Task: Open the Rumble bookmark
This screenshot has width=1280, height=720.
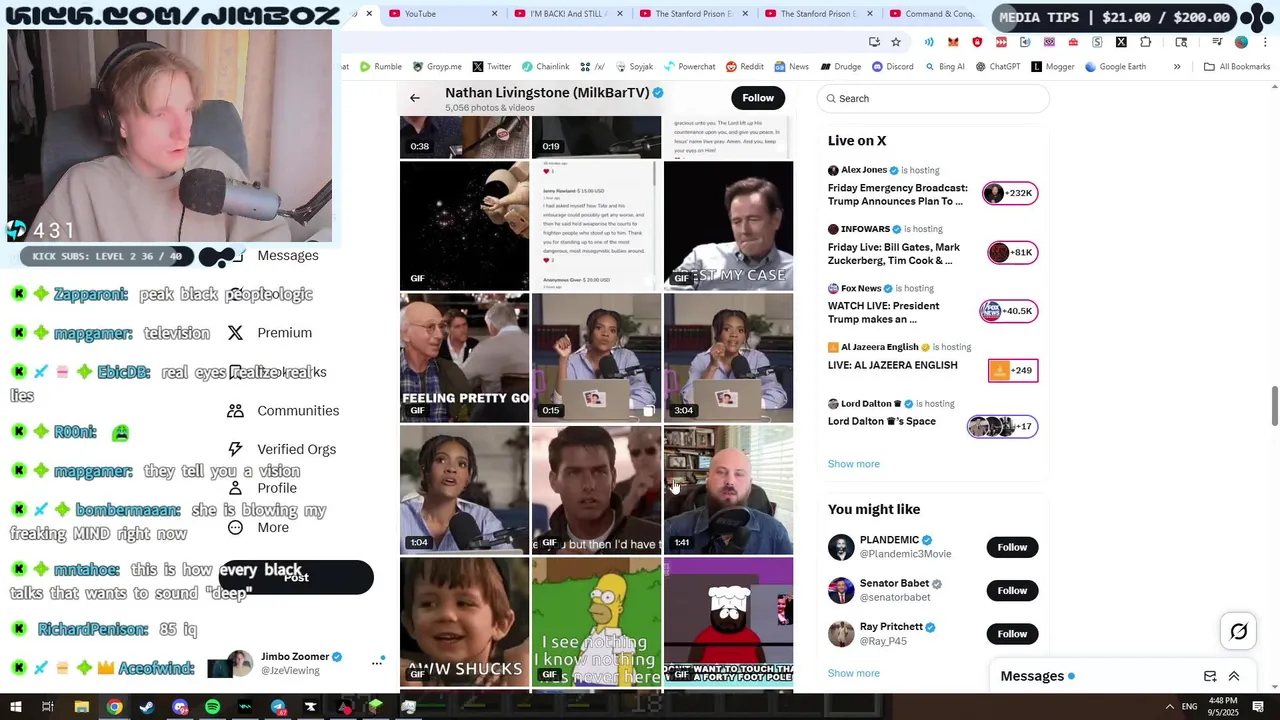Action: pos(380,67)
